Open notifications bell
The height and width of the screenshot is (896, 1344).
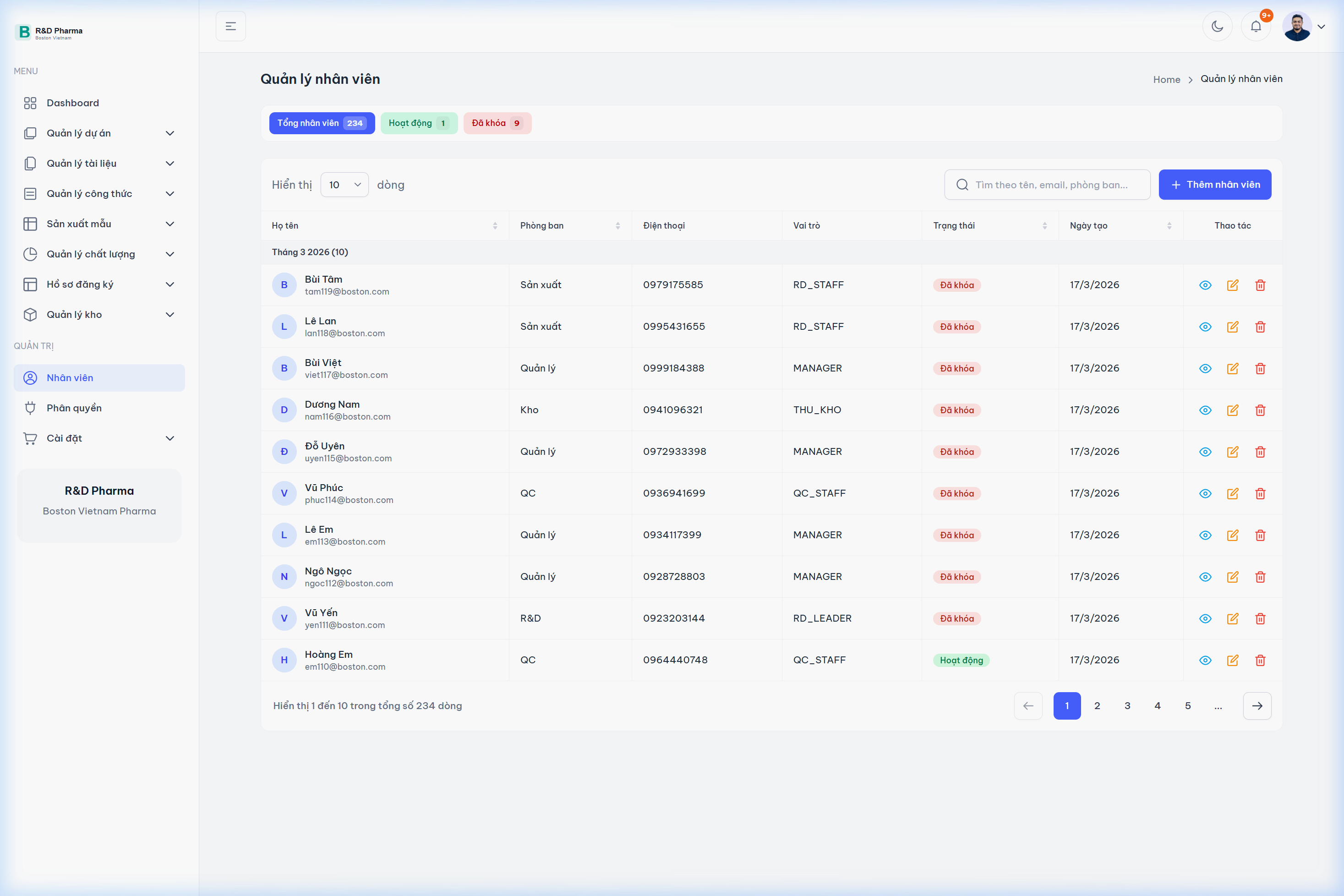(1256, 26)
